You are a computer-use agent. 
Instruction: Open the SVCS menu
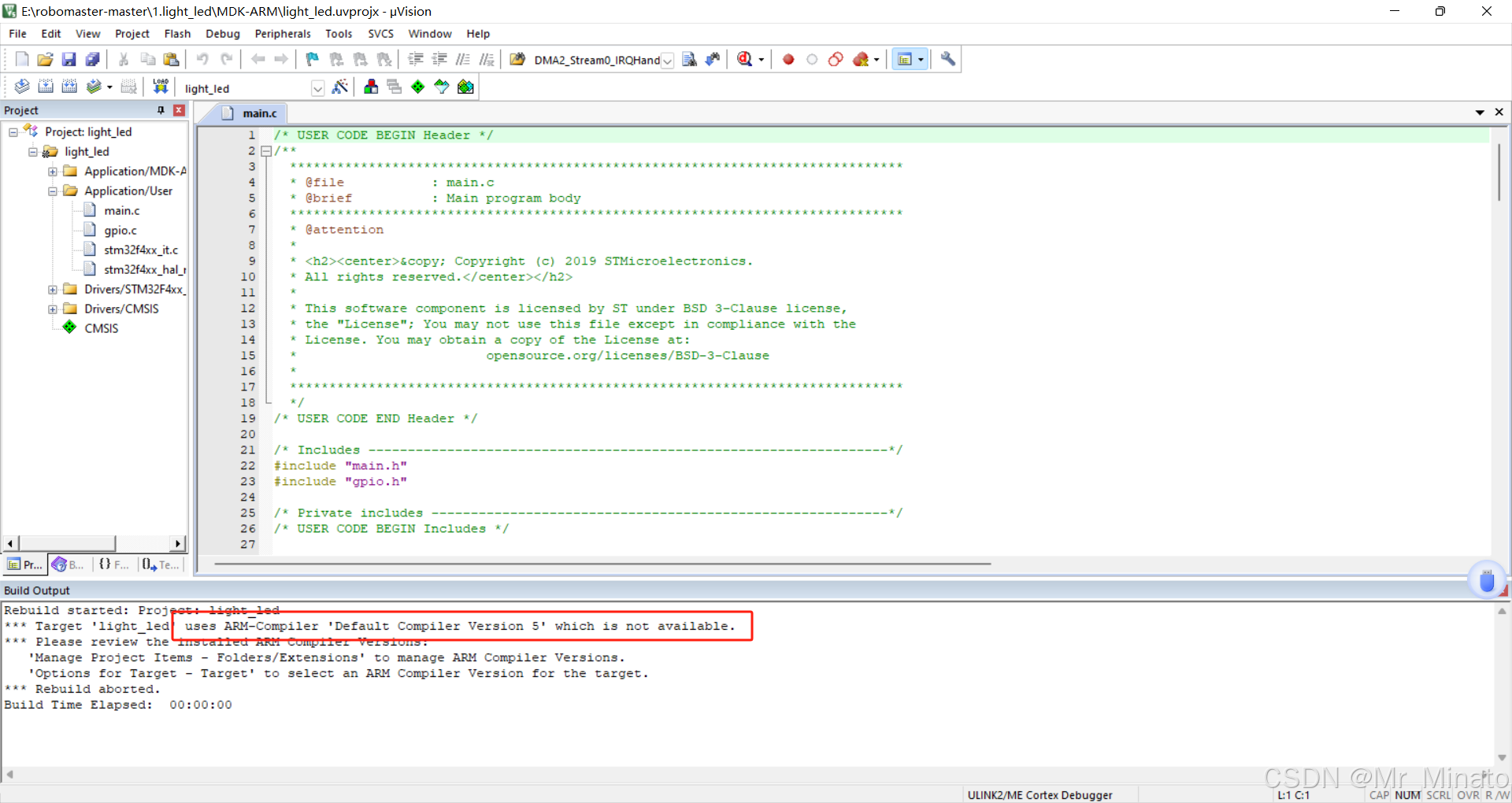[380, 34]
